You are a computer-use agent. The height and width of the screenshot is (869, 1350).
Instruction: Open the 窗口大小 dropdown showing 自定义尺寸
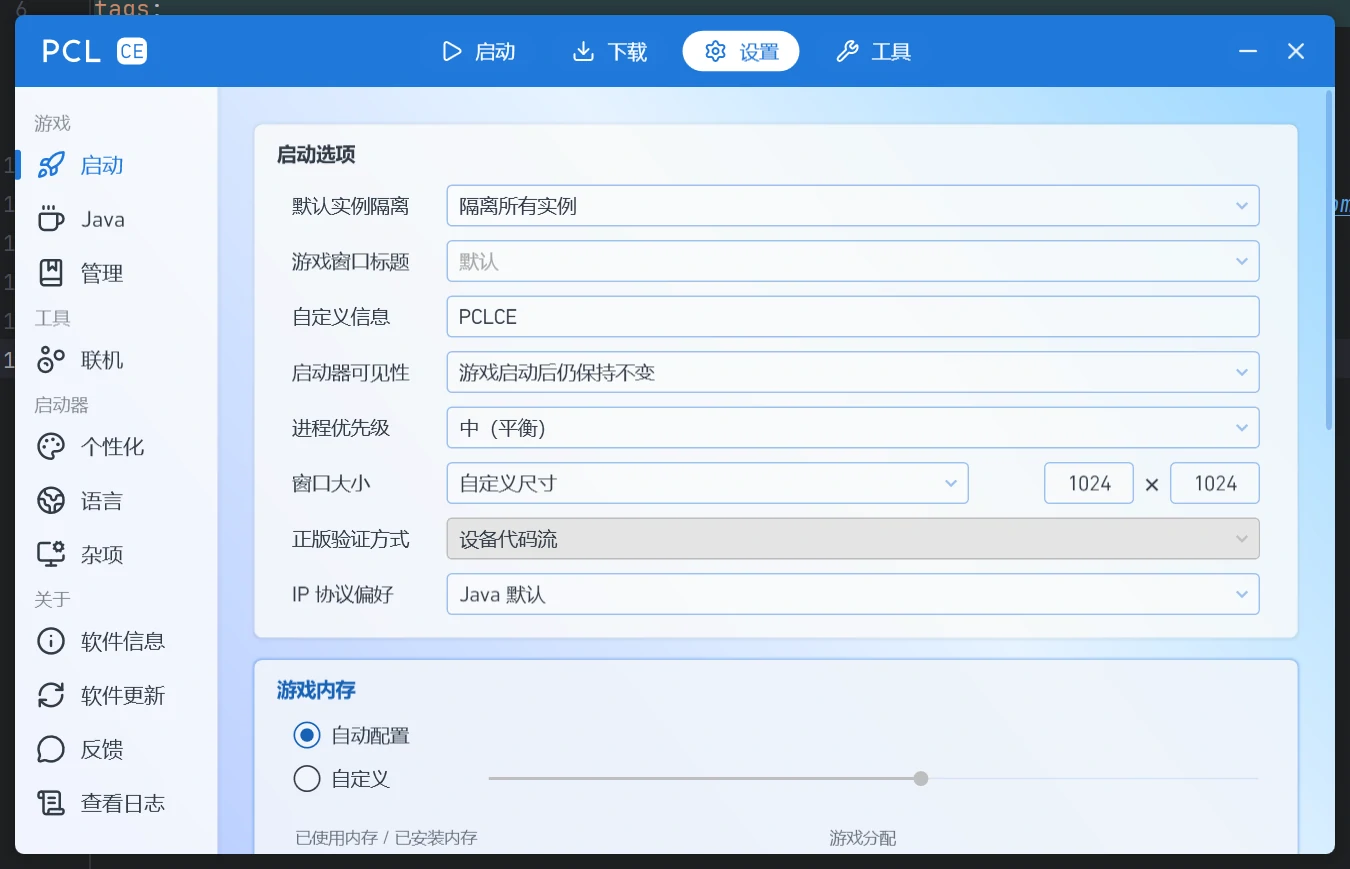pyautogui.click(x=708, y=484)
